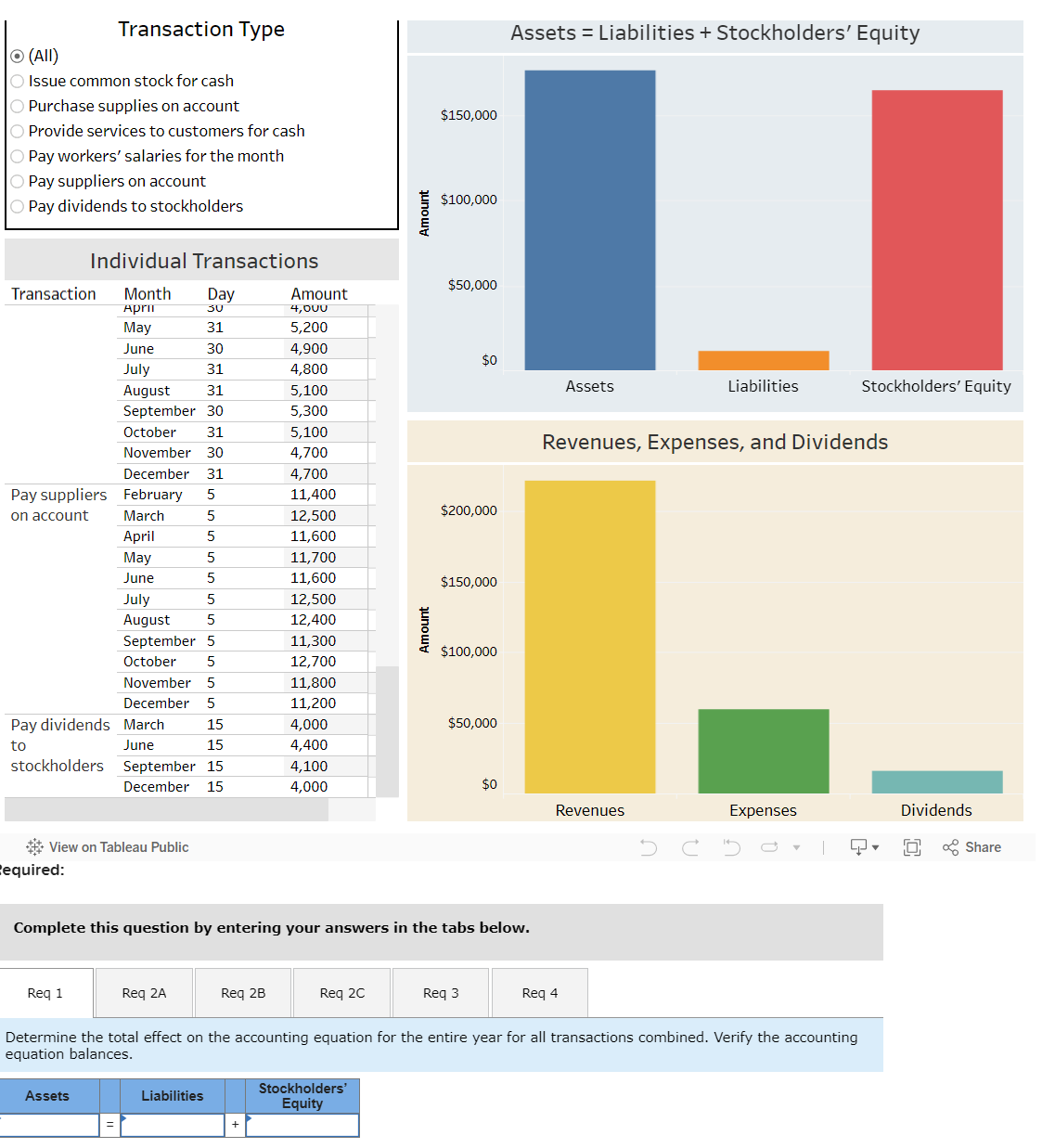1055x1148 pixels.
Task: Select the Revert (reset) icon in the toolbar
Action: tap(731, 846)
